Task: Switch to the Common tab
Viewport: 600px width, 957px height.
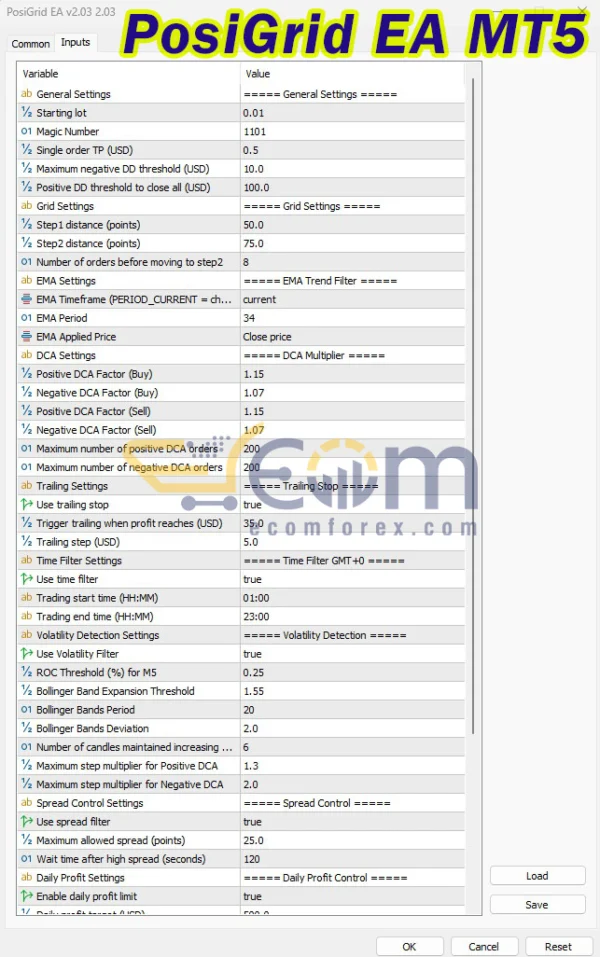Action: 30,44
